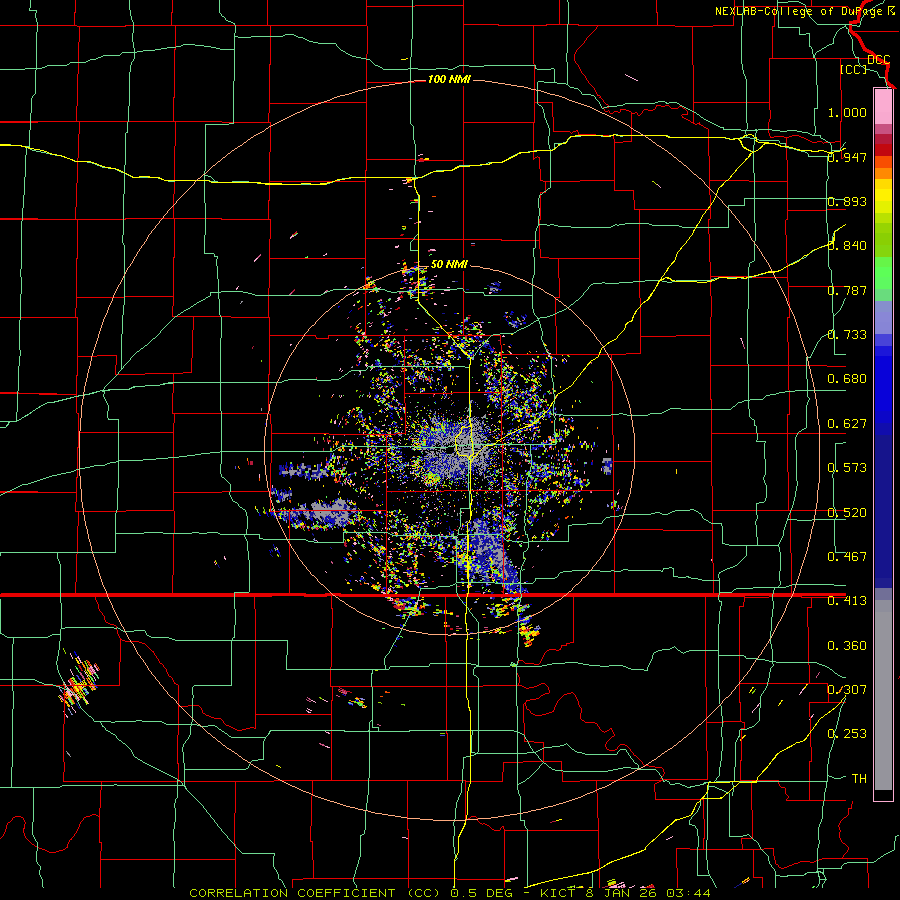Click the 0.680 scale value
Image resolution: width=900 pixels, height=900 pixels.
click(x=847, y=379)
